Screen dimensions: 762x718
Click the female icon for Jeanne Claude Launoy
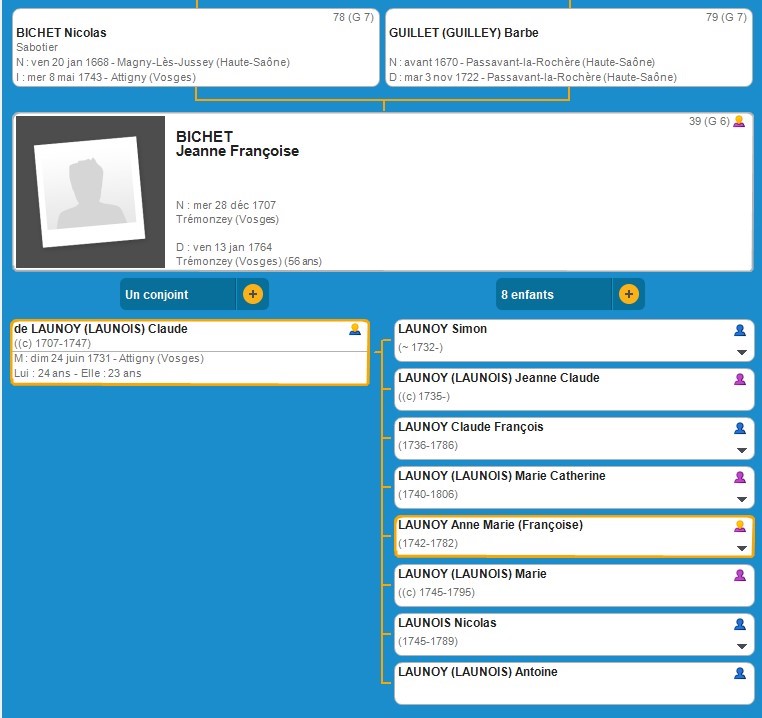point(740,379)
